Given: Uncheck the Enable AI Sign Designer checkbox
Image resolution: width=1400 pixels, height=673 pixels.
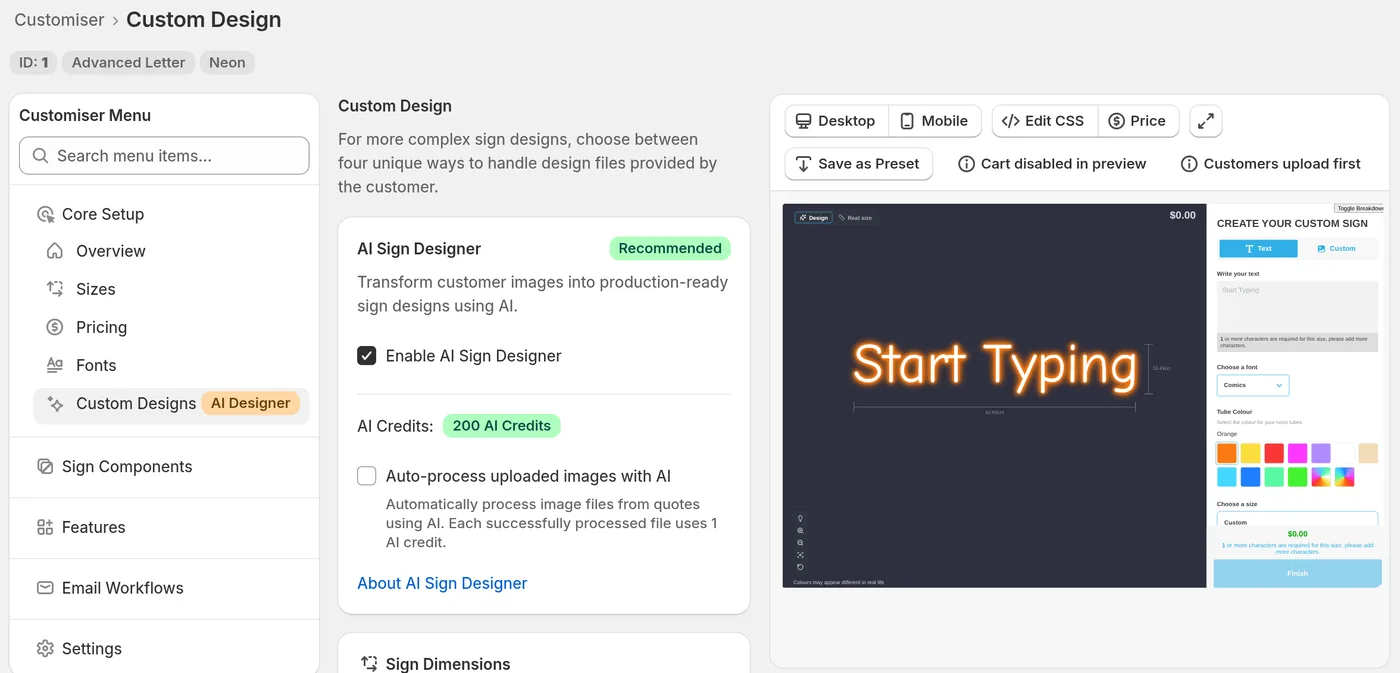Looking at the screenshot, I should [x=367, y=356].
